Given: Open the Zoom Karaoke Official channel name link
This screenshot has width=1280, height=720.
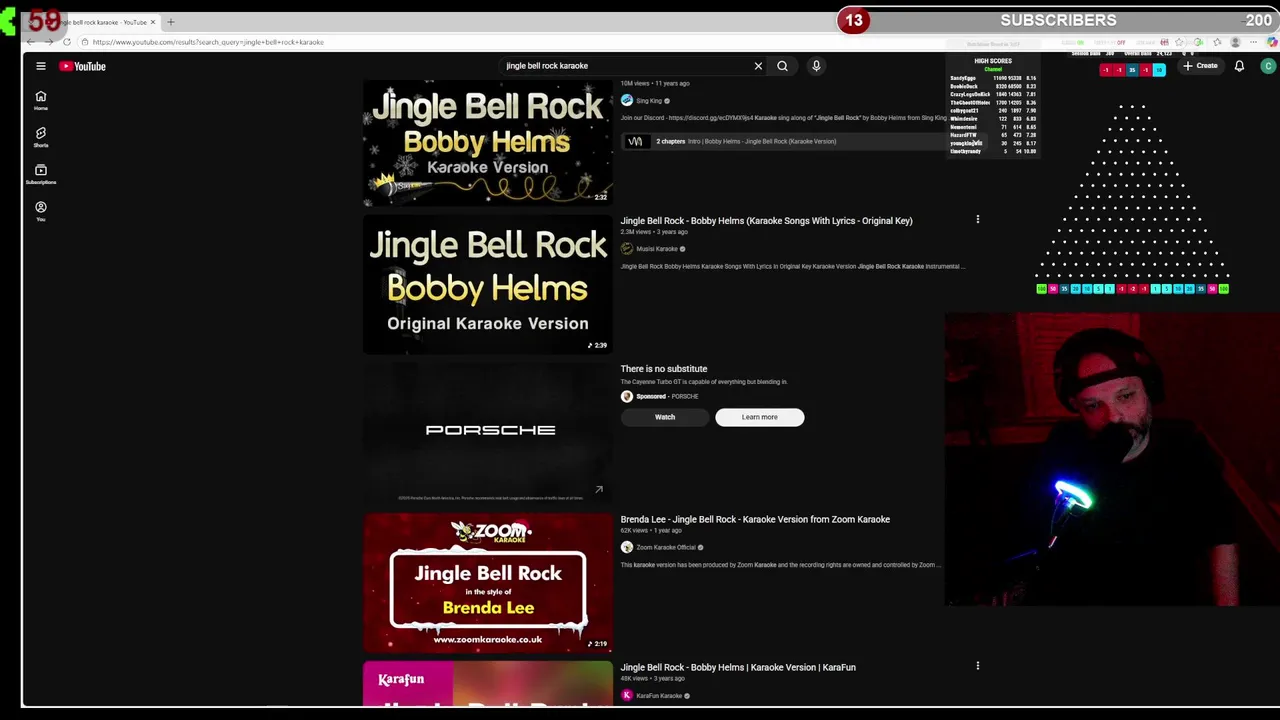Looking at the screenshot, I should (x=665, y=547).
